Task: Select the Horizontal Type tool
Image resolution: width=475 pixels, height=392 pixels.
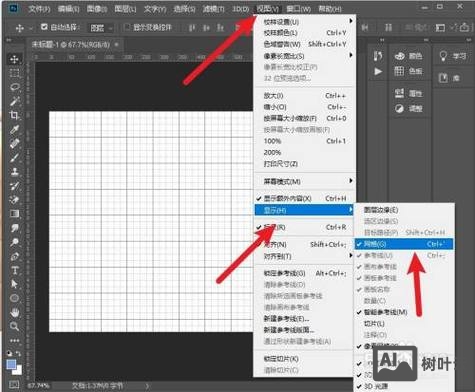Action: point(14,270)
